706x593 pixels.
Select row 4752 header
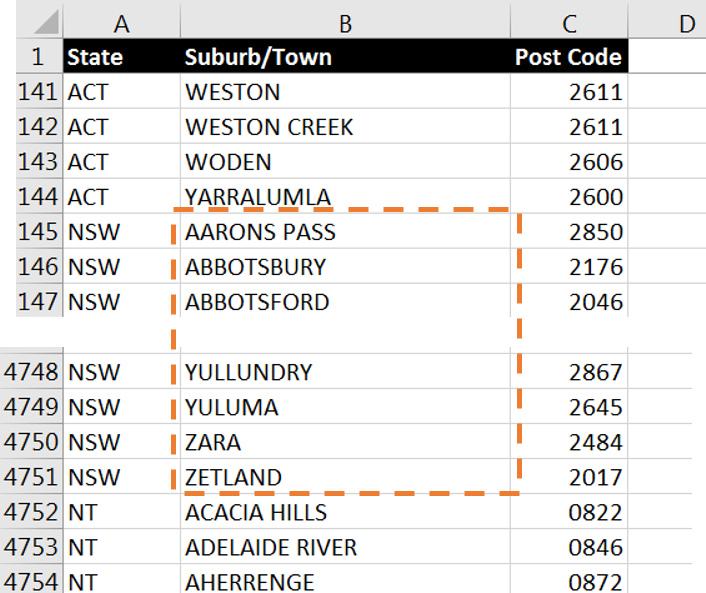[x=31, y=512]
